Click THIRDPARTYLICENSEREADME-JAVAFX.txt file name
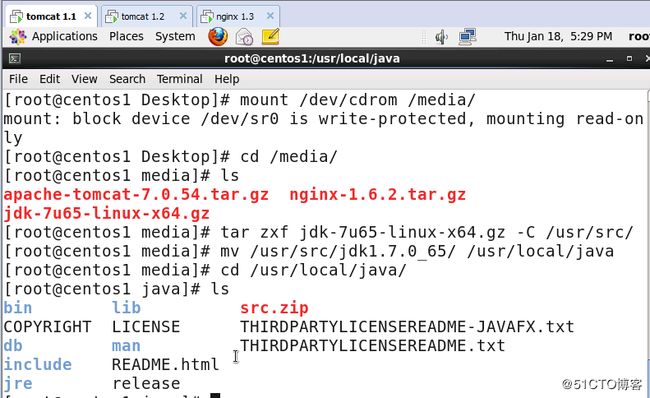The image size is (650, 398). tap(407, 327)
